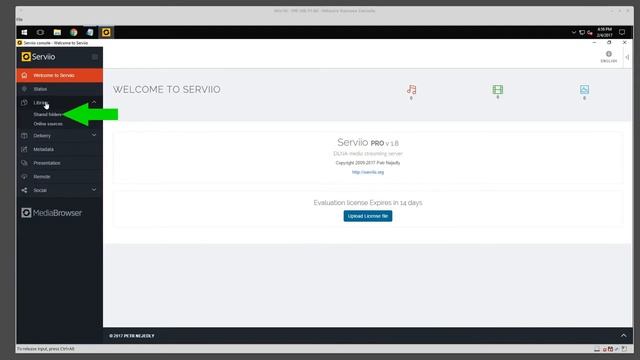Open the http://serviio.org link
This screenshot has height=360, width=640.
point(368,172)
